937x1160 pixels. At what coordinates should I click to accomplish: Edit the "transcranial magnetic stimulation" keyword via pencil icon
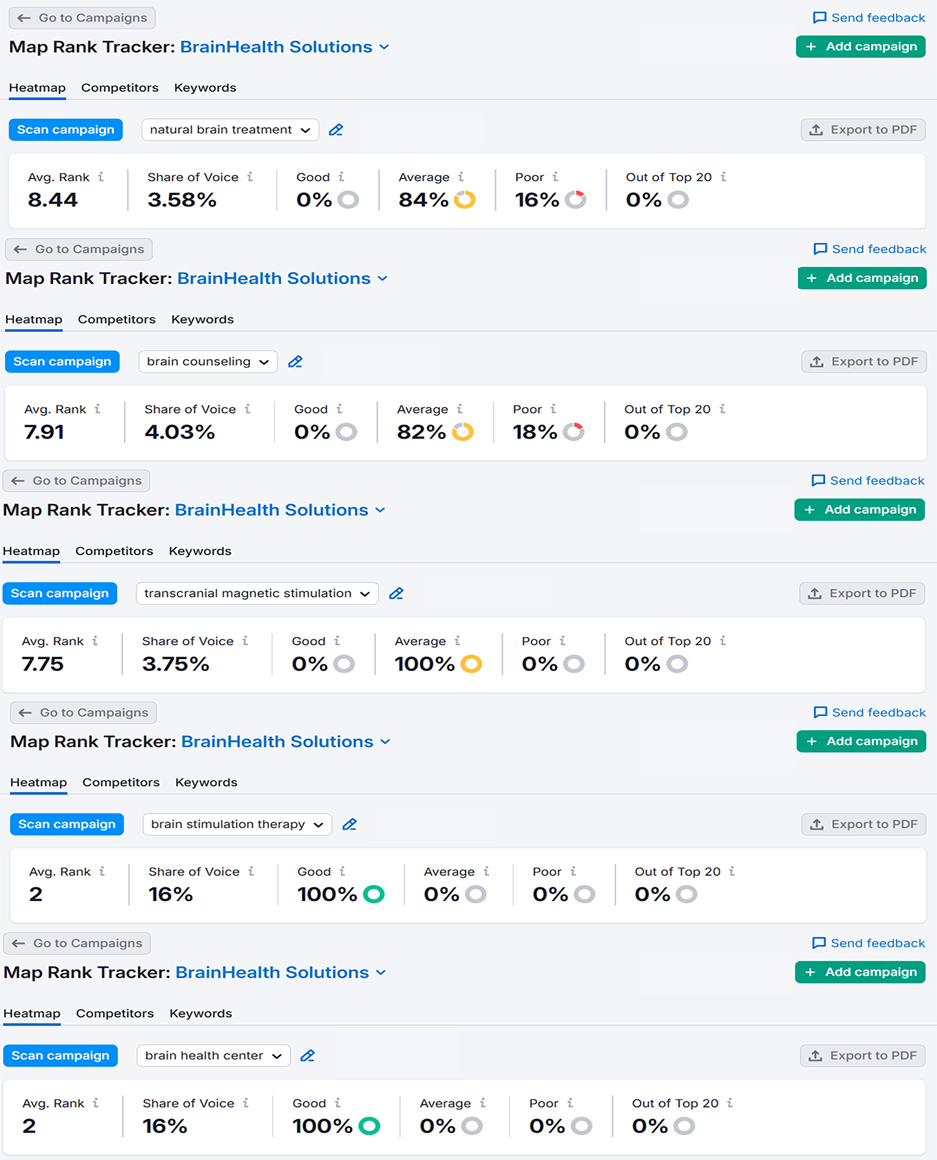(396, 594)
